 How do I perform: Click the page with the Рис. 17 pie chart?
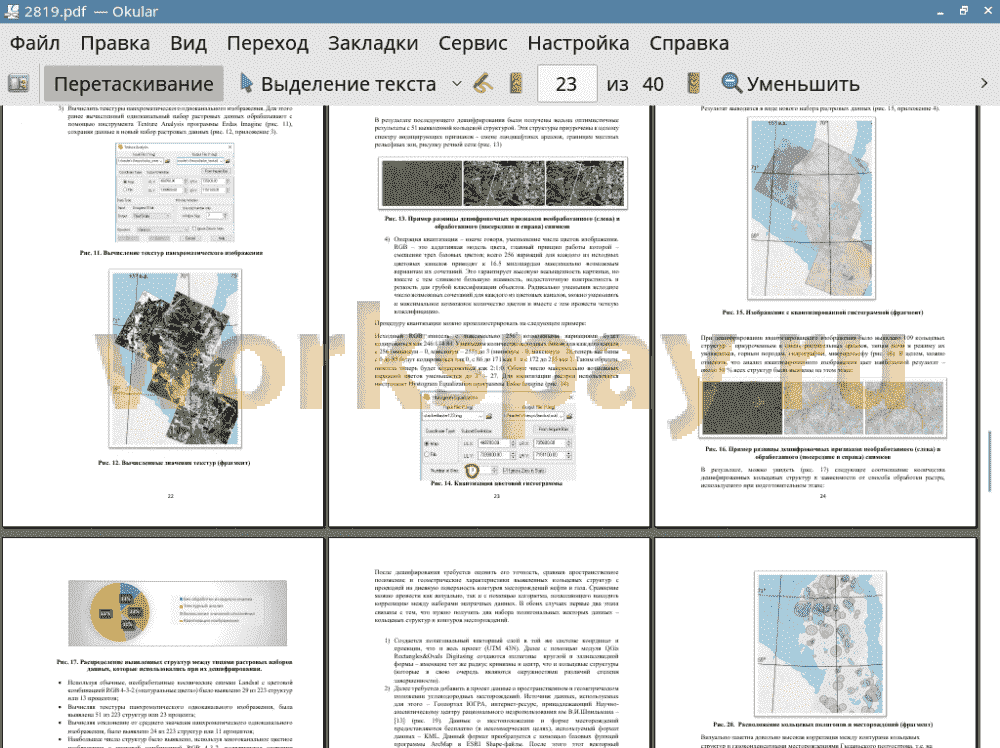pyautogui.click(x=163, y=643)
